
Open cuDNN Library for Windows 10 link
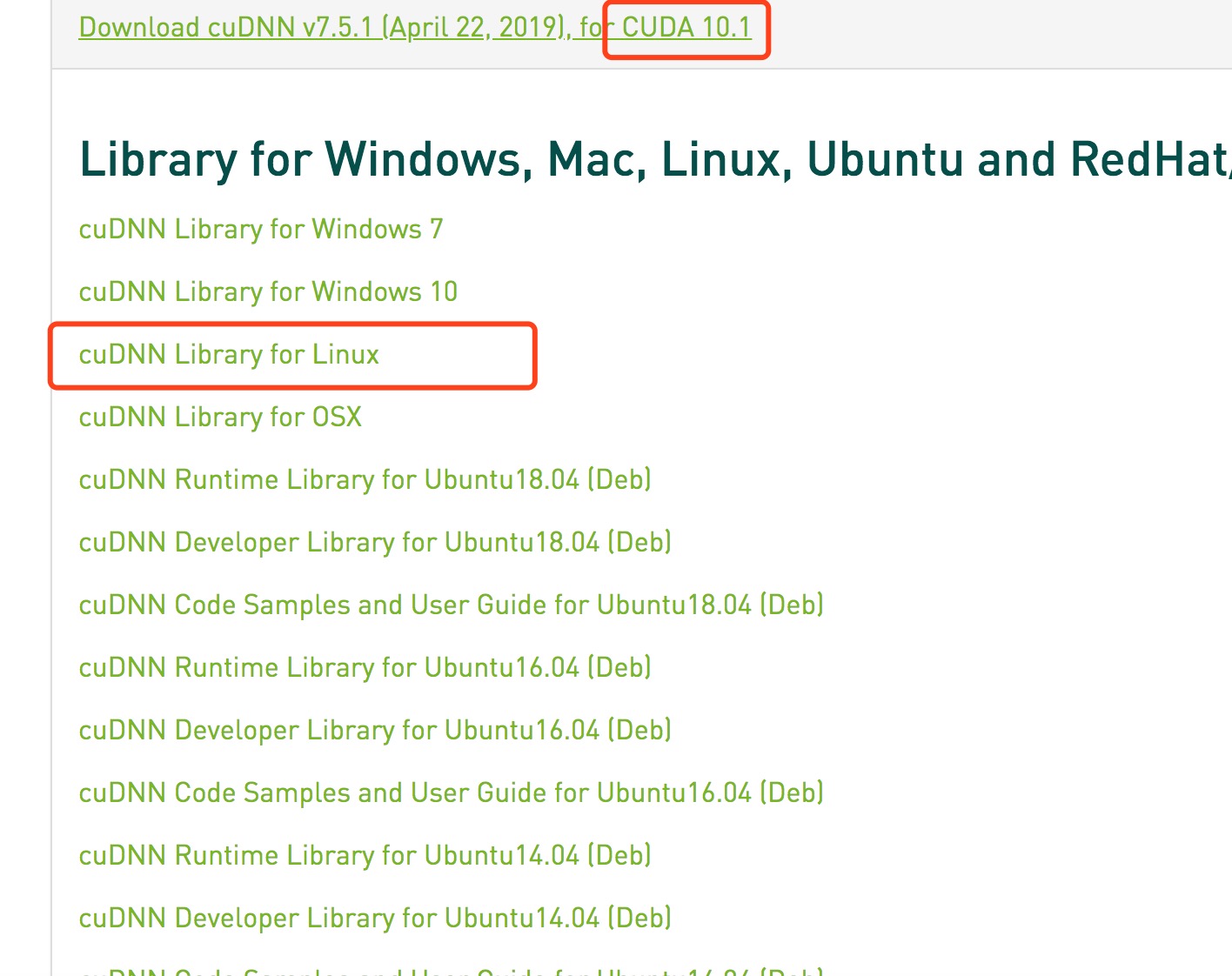(x=268, y=292)
